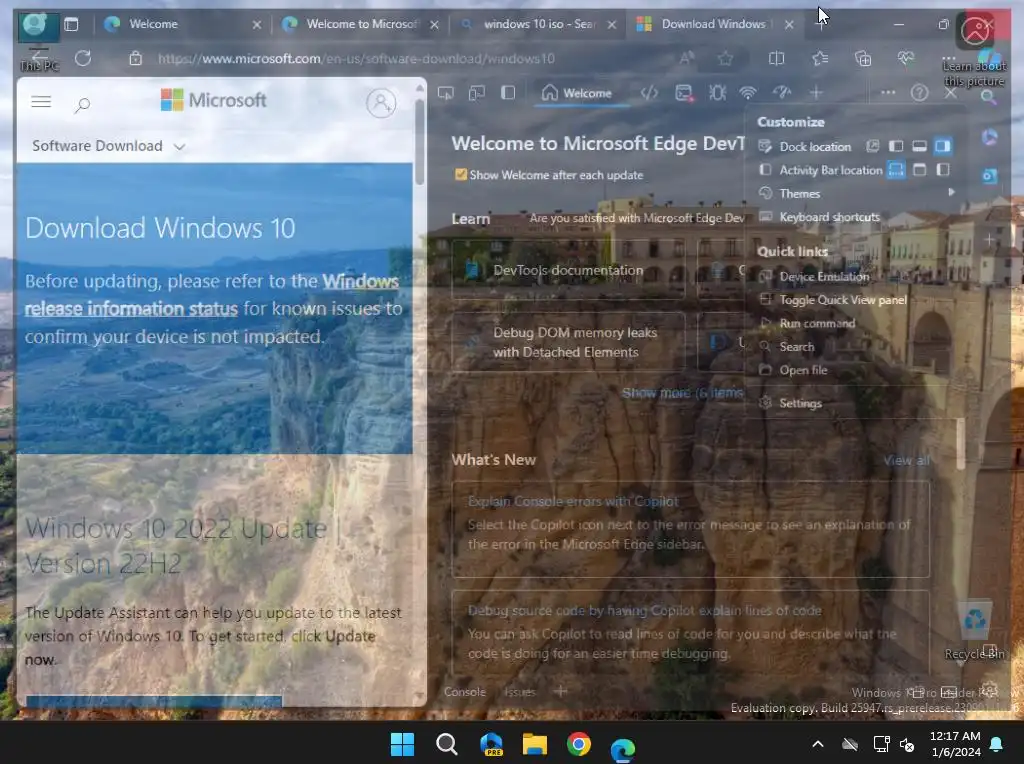The image size is (1024, 764).
Task: Open the Microsoft page hamburger menu
Action: coord(41,101)
